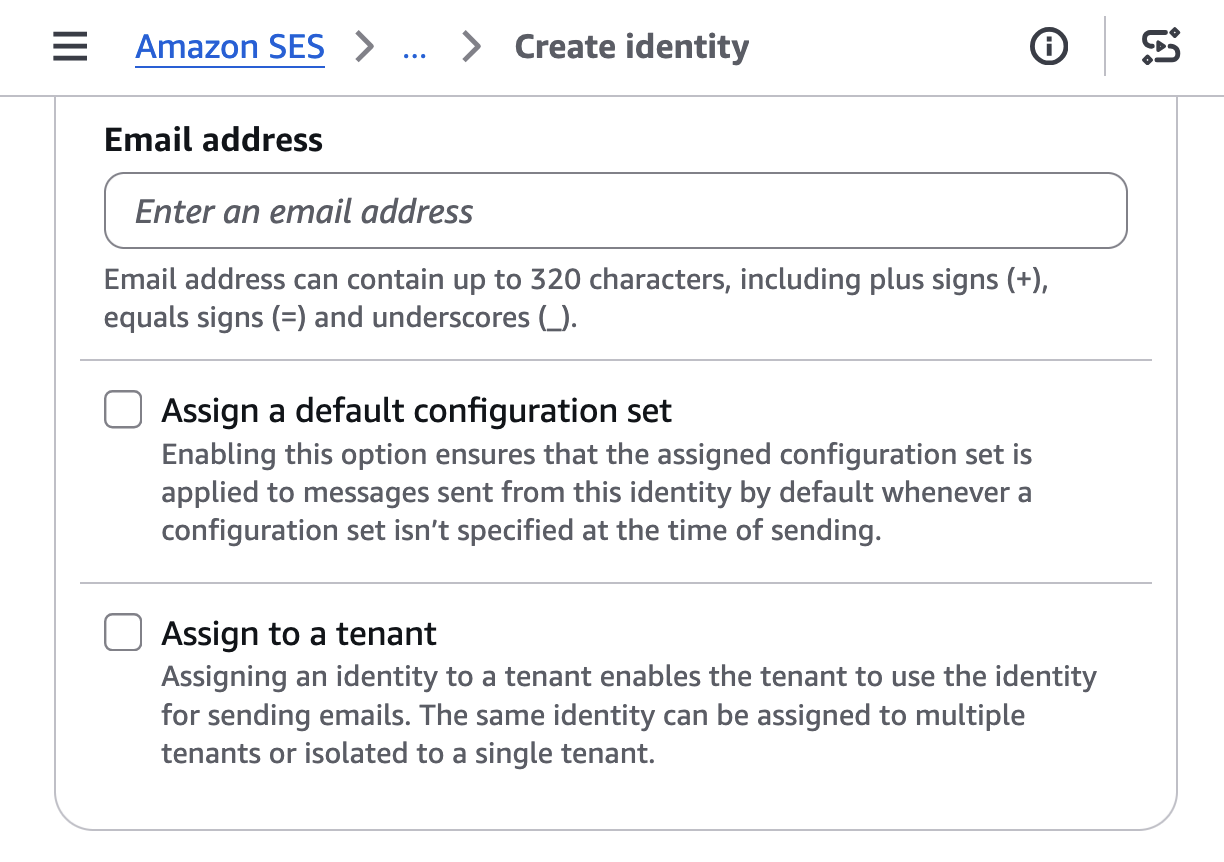The height and width of the screenshot is (862, 1224).
Task: Select the Create identity breadcrumb entry
Action: coord(631,46)
